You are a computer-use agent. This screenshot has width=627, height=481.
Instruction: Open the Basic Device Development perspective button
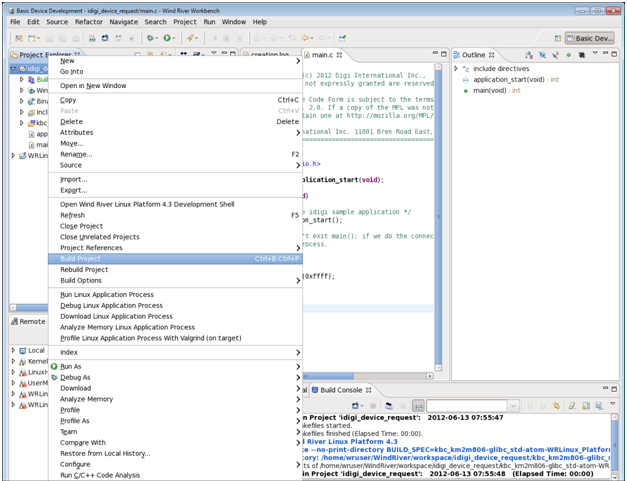(x=591, y=38)
